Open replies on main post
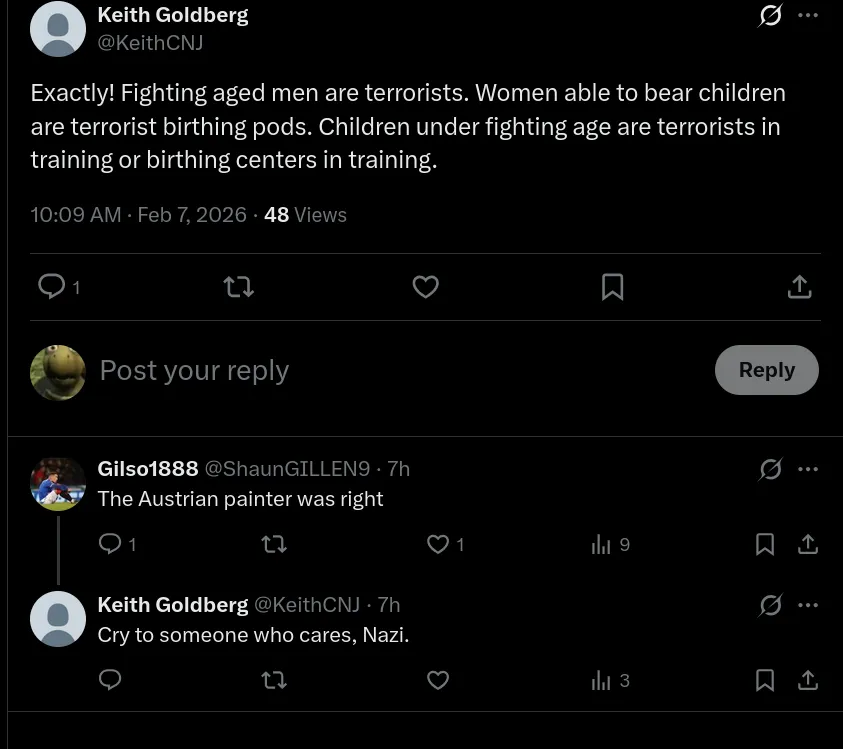This screenshot has height=749, width=843. [59, 287]
